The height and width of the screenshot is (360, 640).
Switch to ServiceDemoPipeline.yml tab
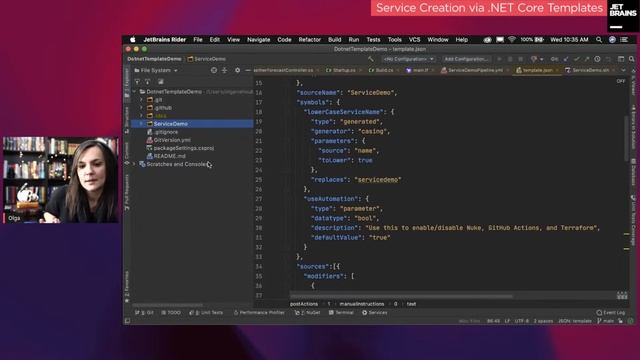[x=475, y=70]
